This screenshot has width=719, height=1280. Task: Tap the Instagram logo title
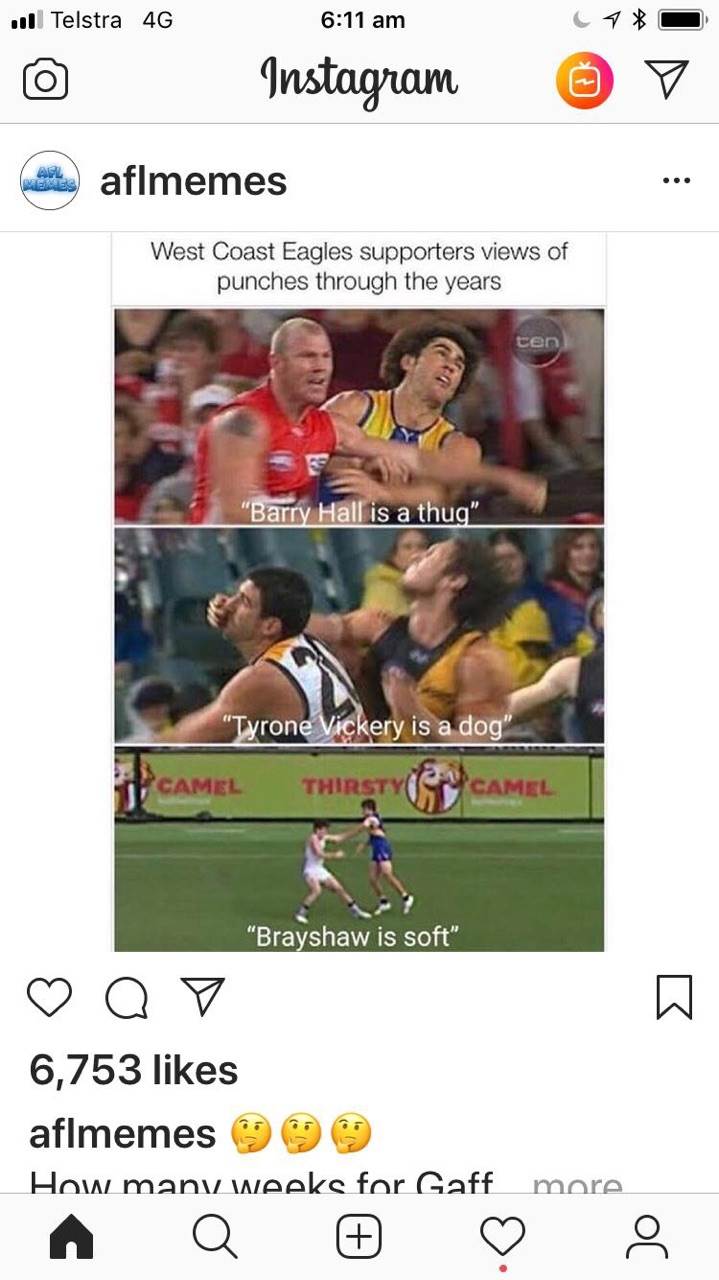[x=360, y=80]
